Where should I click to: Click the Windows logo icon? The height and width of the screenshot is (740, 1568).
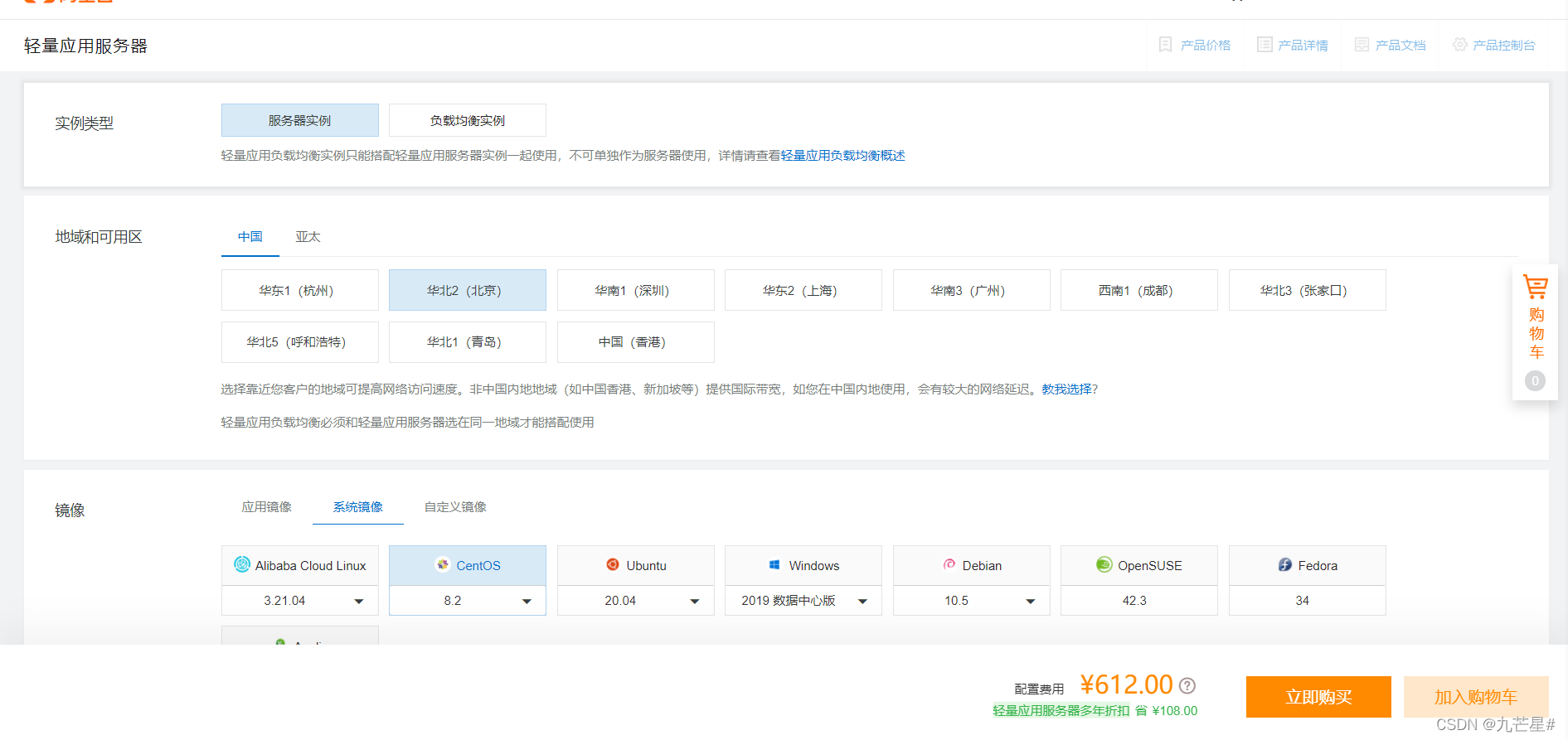pos(774,565)
